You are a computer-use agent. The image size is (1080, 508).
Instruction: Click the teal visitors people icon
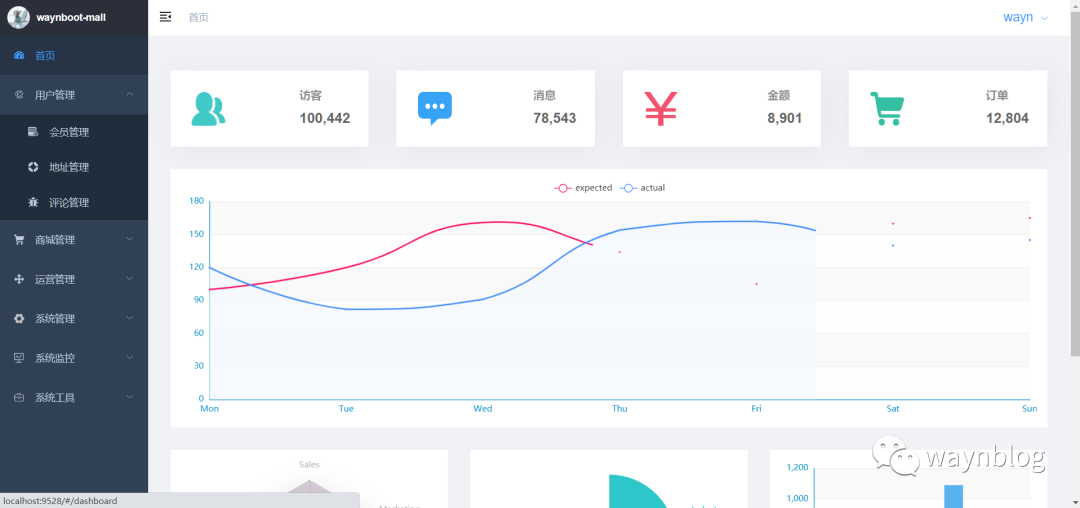(208, 109)
